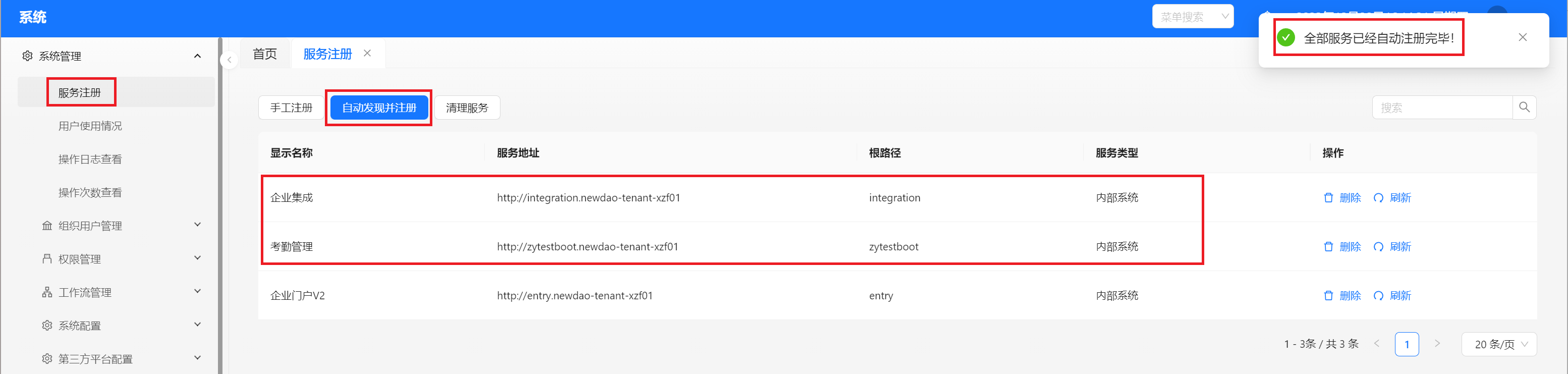Delete the 考勤管理 service
Viewport: 1568px width, 374px height.
pos(1342,247)
